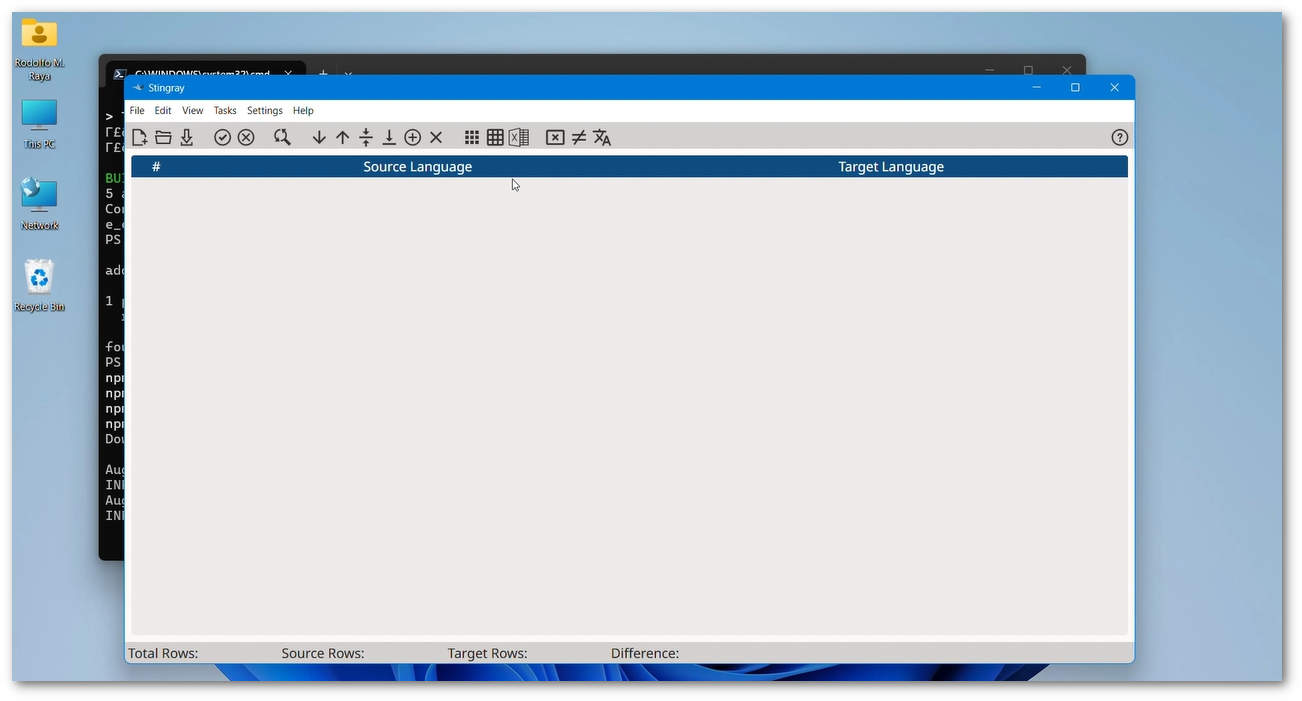Click the not-equal sign toolbar icon

(578, 138)
